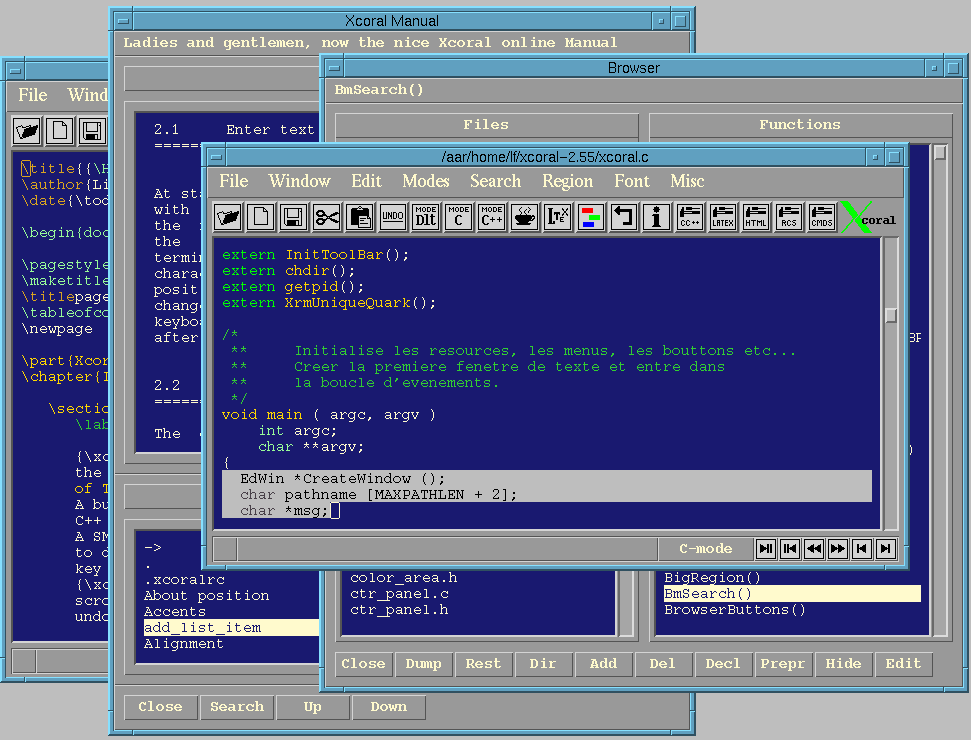Click the Edit button at the Browser bottom
The width and height of the screenshot is (971, 740).
[903, 664]
